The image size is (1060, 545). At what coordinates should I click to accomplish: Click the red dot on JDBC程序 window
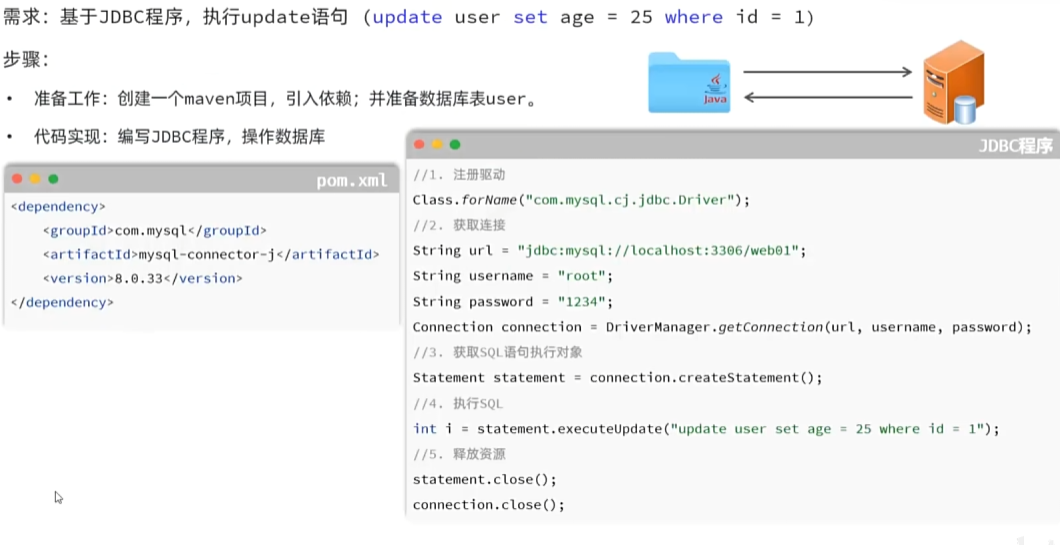(419, 144)
